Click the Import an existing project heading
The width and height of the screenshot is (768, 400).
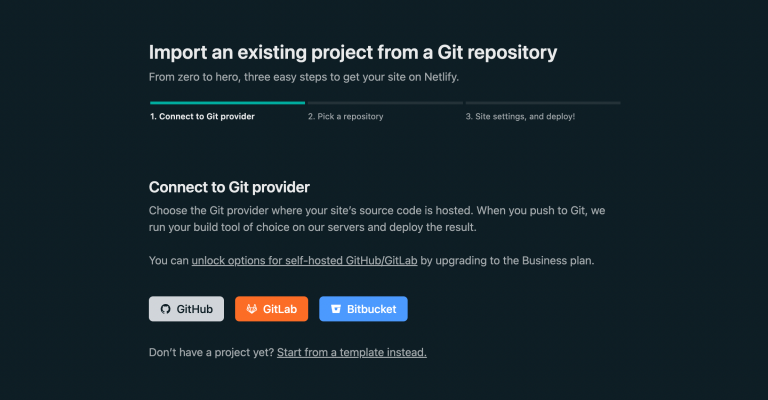point(353,52)
